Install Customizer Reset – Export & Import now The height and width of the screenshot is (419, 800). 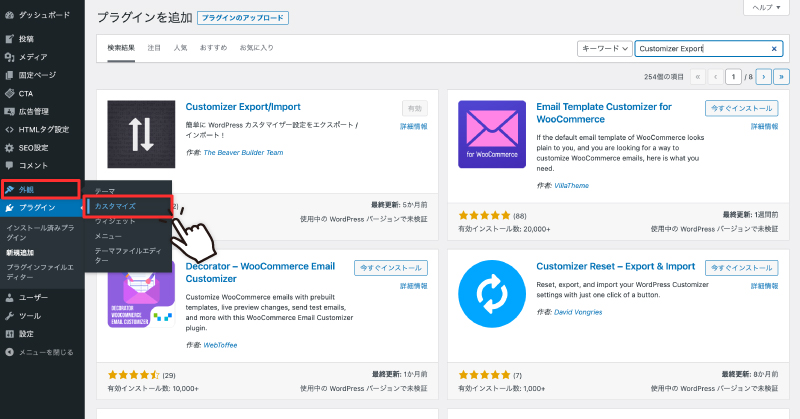741,268
